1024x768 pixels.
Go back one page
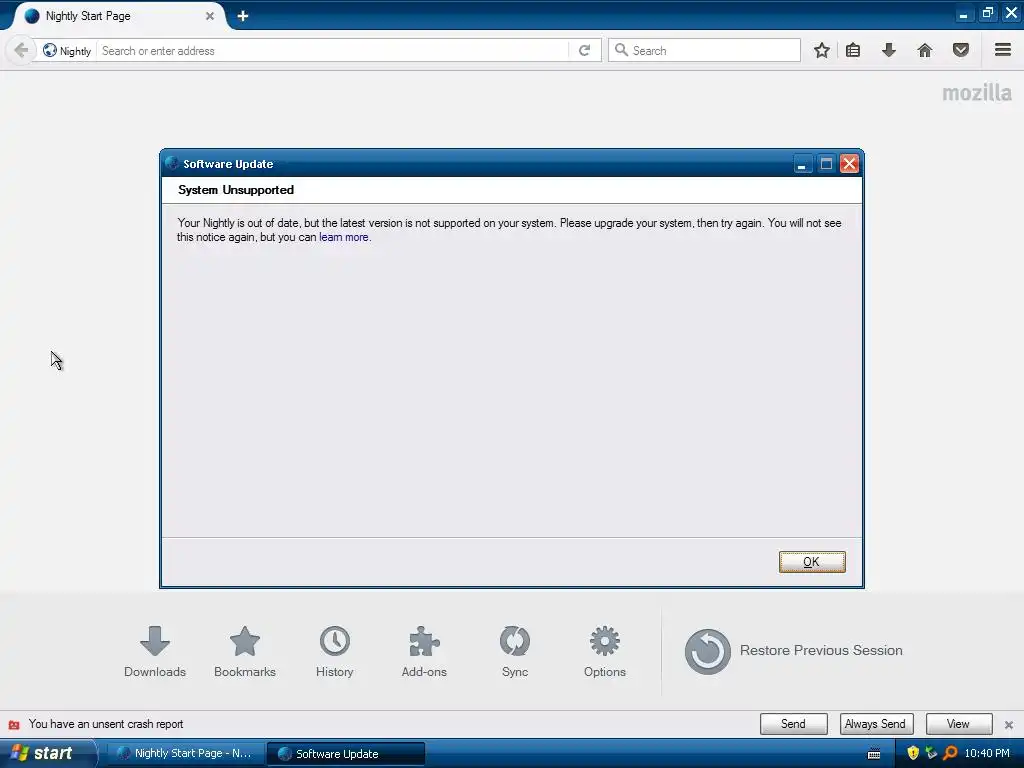point(21,50)
